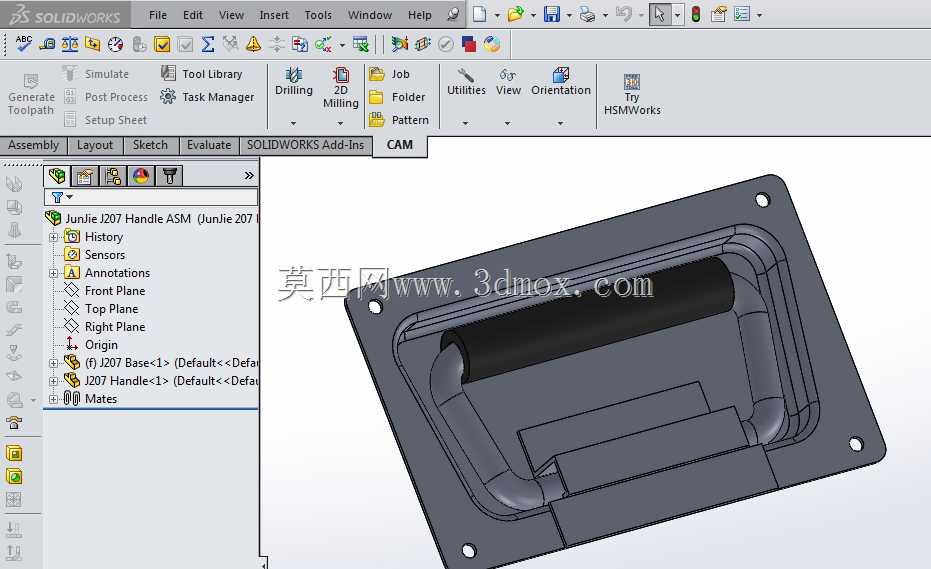The width and height of the screenshot is (931, 569).
Task: Open the Tool Library
Action: (x=202, y=74)
